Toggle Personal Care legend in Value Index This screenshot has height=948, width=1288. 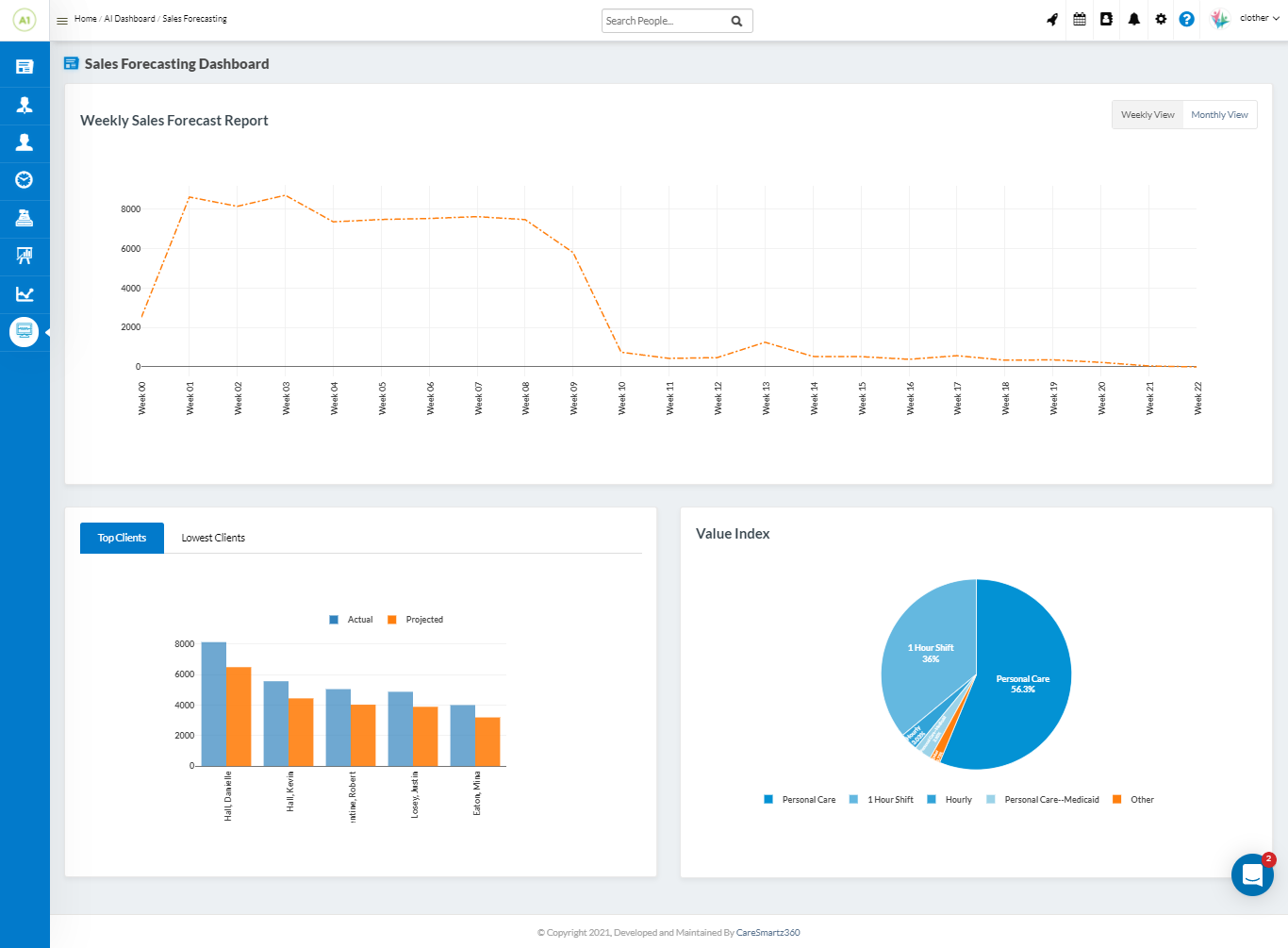[800, 800]
